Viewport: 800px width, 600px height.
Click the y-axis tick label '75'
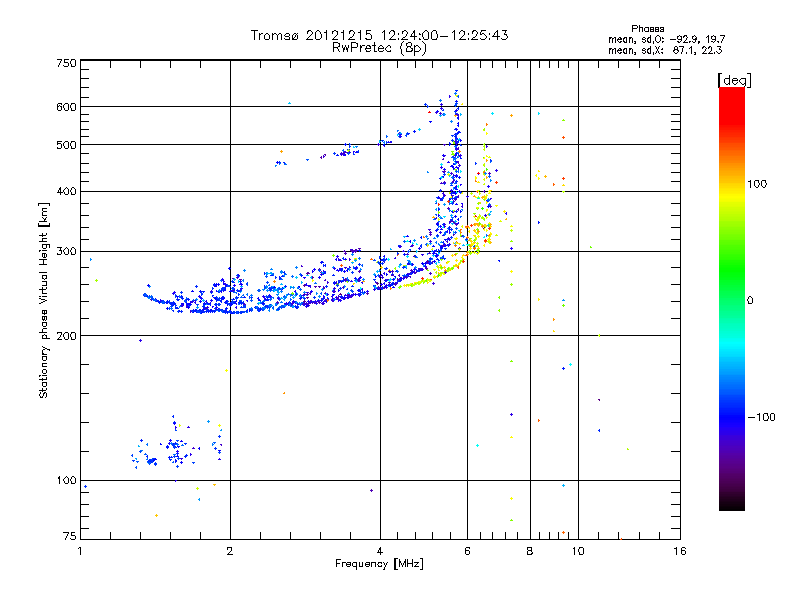(70, 536)
